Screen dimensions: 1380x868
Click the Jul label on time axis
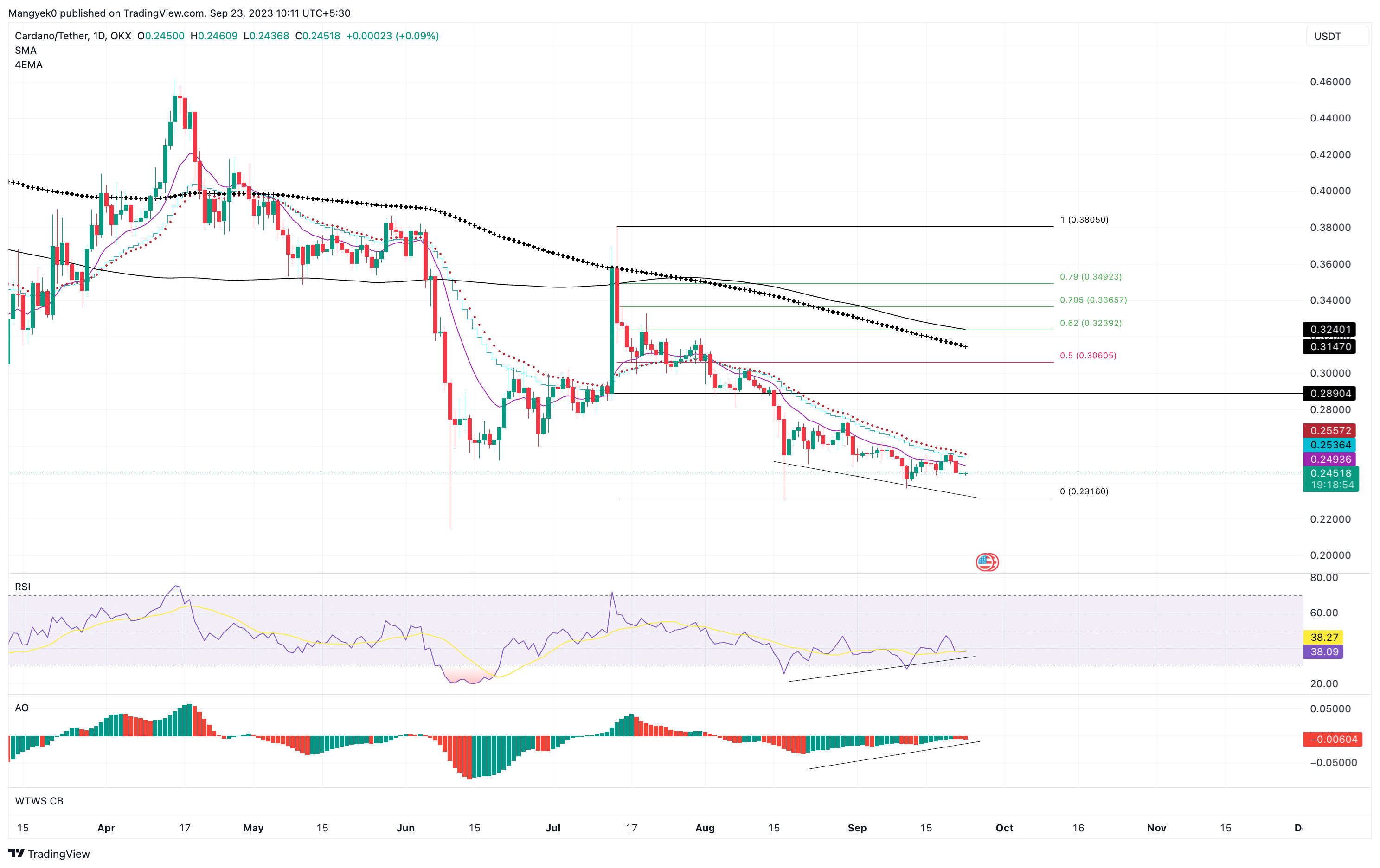(x=553, y=828)
